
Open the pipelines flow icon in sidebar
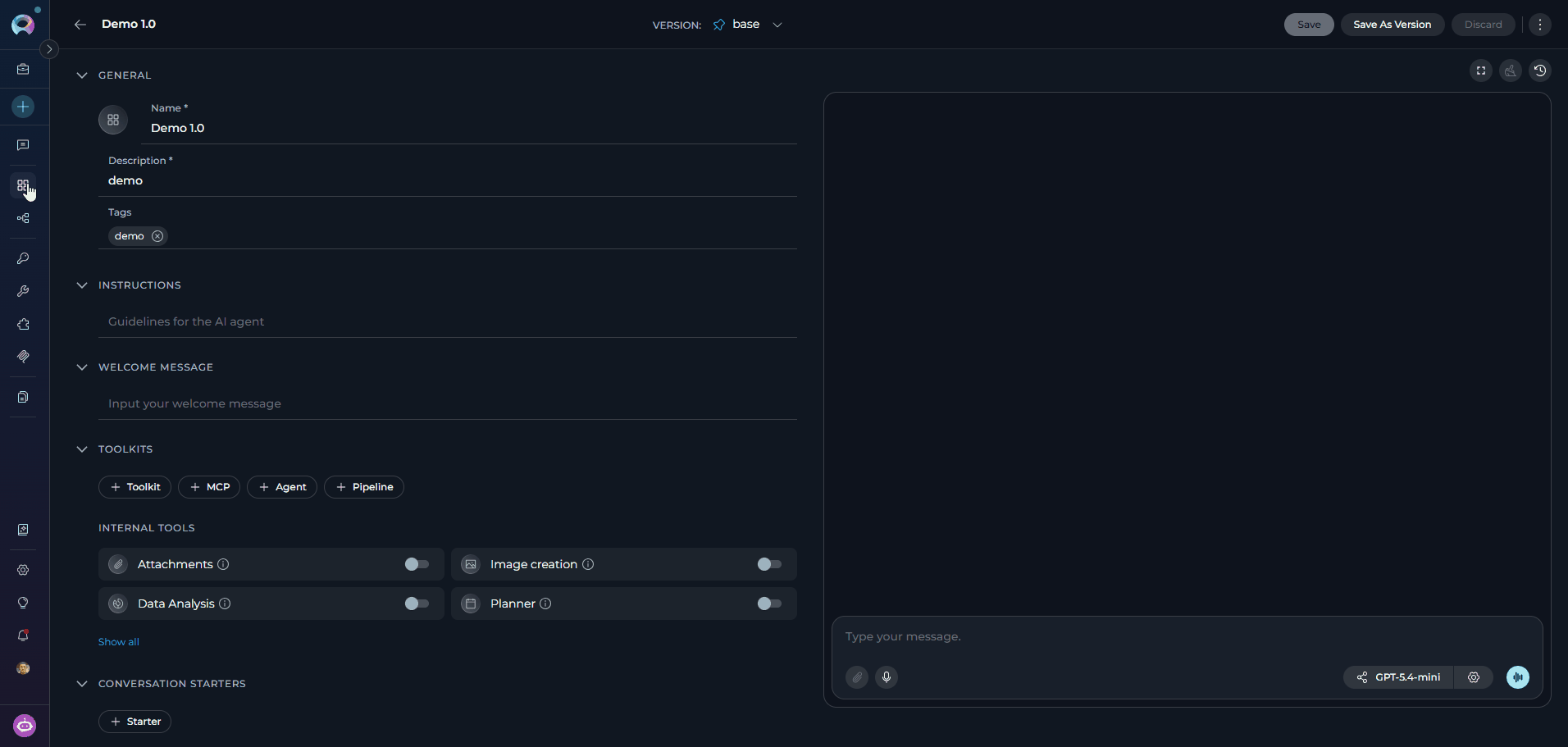point(23,218)
